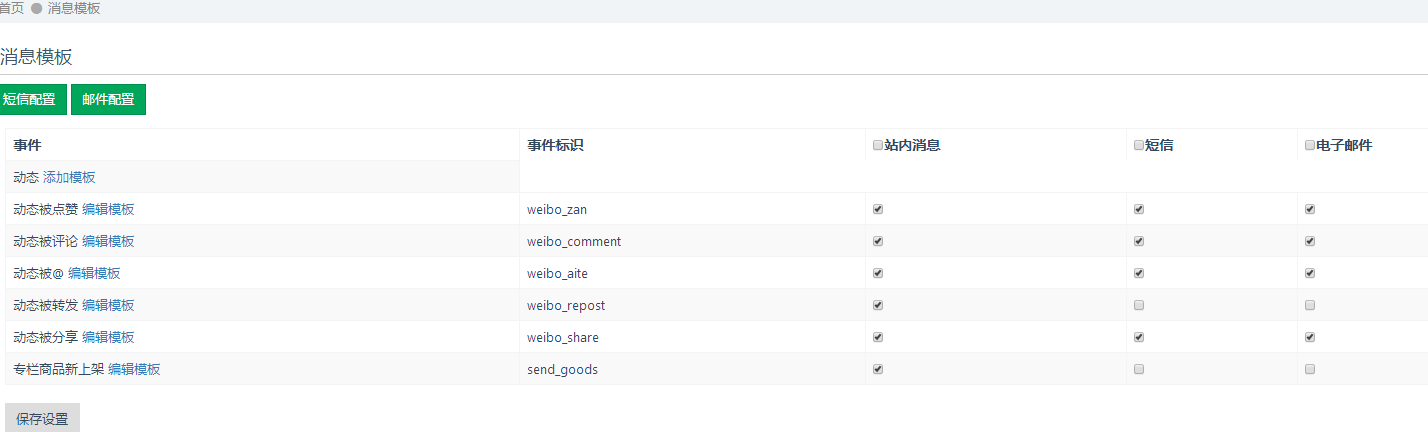
Task: Edit template for 动态被评论
Action: 108,241
